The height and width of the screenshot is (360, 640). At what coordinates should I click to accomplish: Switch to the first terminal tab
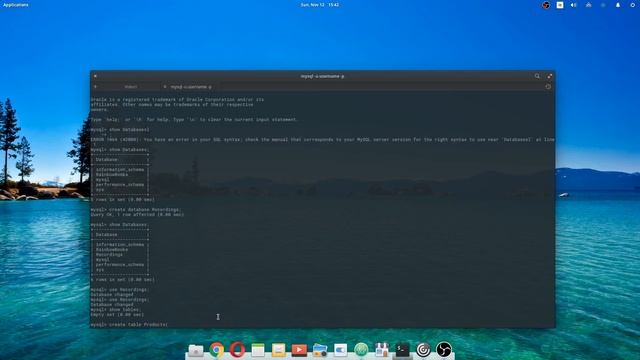(131, 87)
